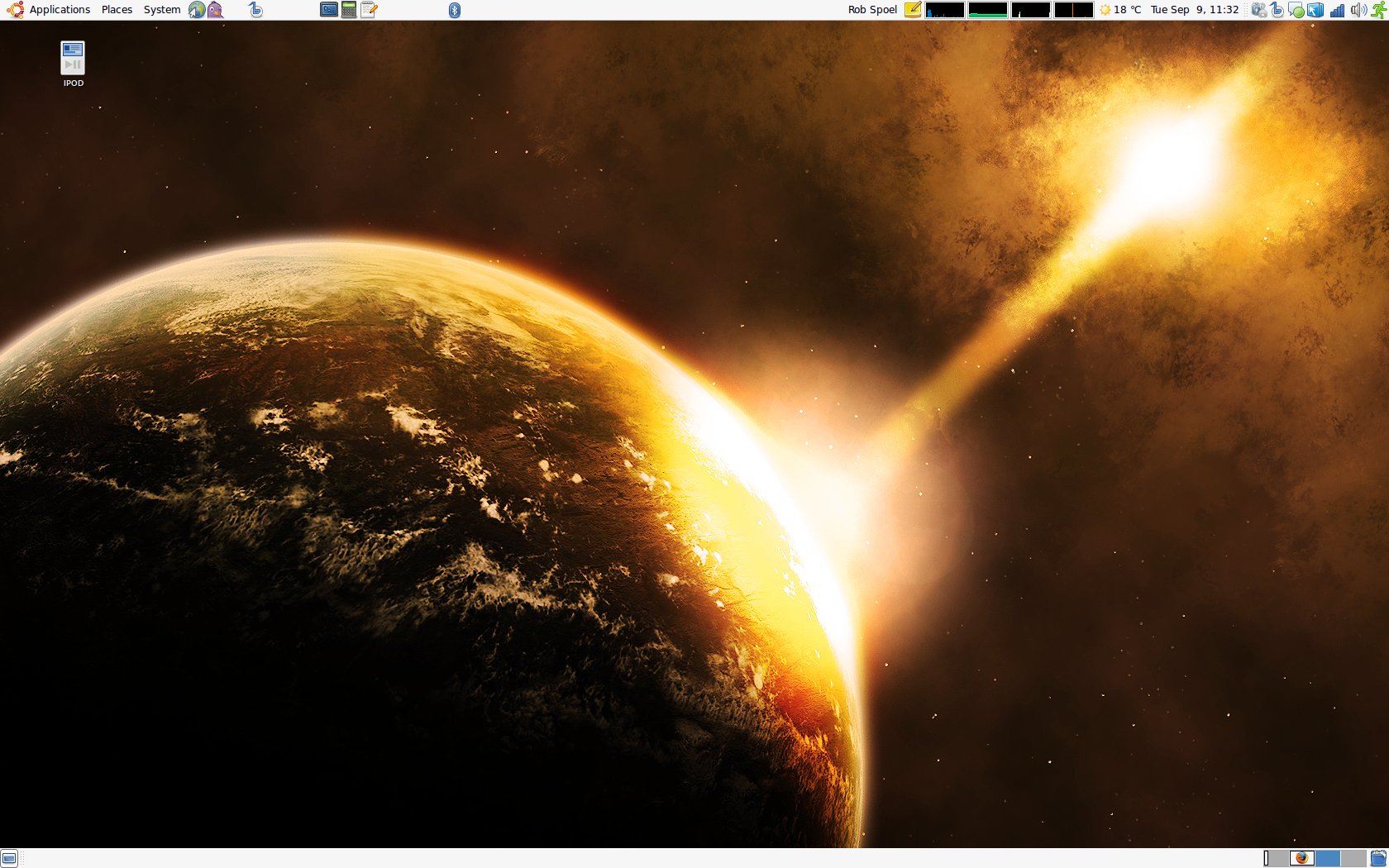Click the Bluetooth icon in top panel
The height and width of the screenshot is (868, 1389).
pyautogui.click(x=454, y=10)
